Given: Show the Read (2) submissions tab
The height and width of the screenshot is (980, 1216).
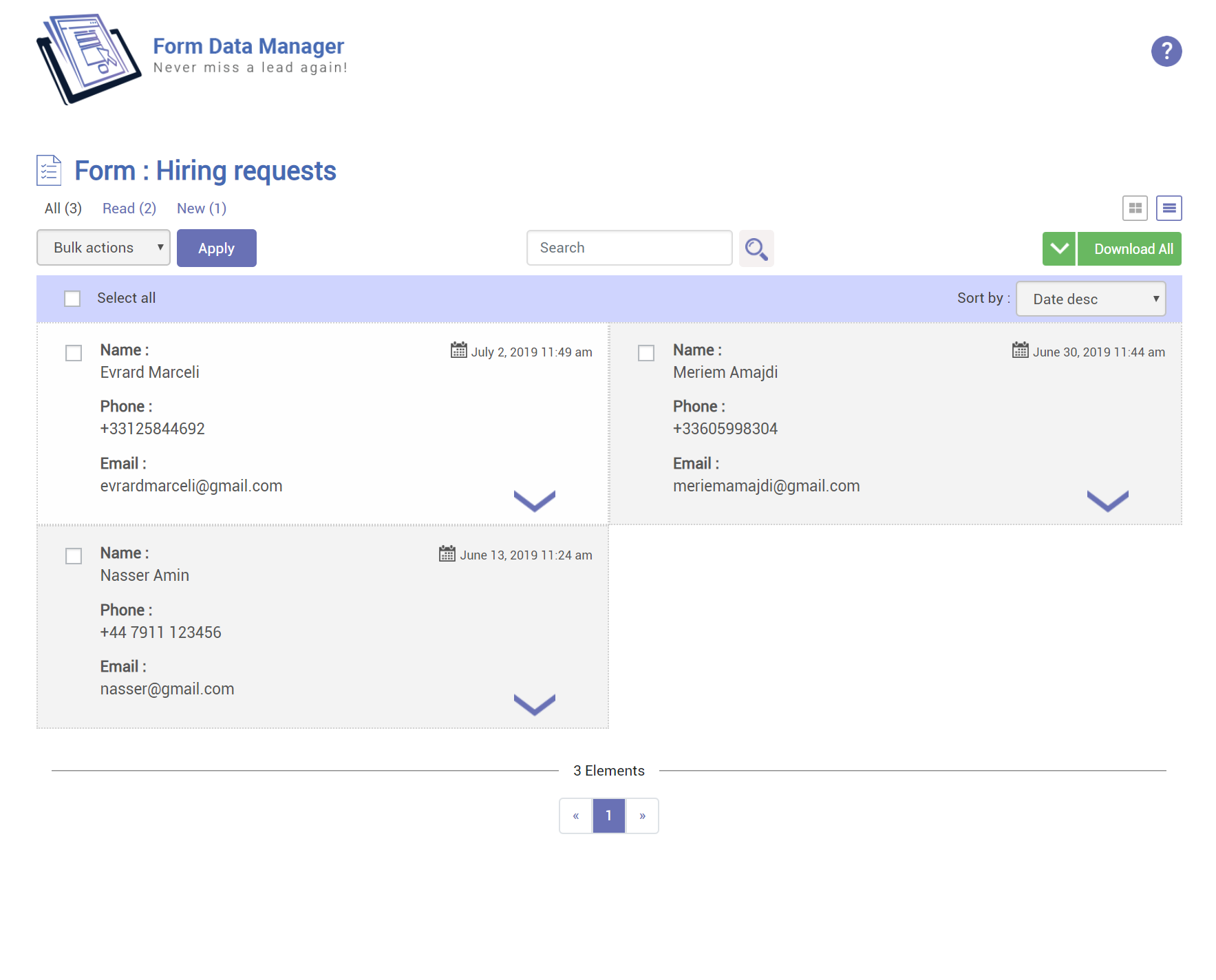Looking at the screenshot, I should pyautogui.click(x=129, y=209).
